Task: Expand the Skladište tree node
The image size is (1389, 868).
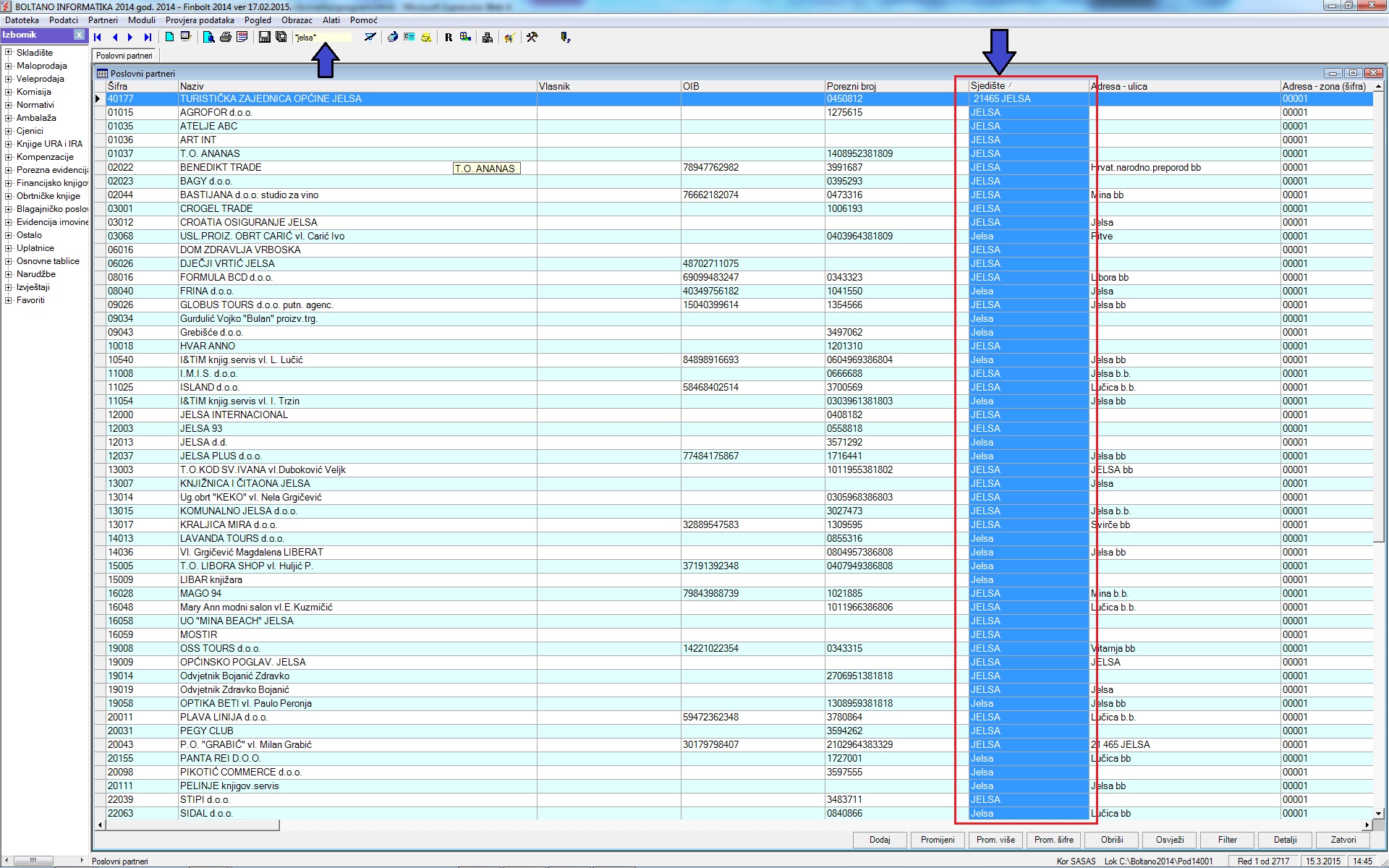Action: click(8, 53)
